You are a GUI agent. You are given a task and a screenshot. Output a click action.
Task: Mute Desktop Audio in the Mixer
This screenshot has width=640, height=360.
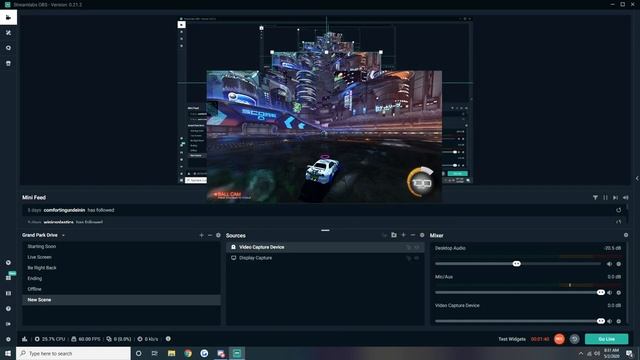click(609, 264)
